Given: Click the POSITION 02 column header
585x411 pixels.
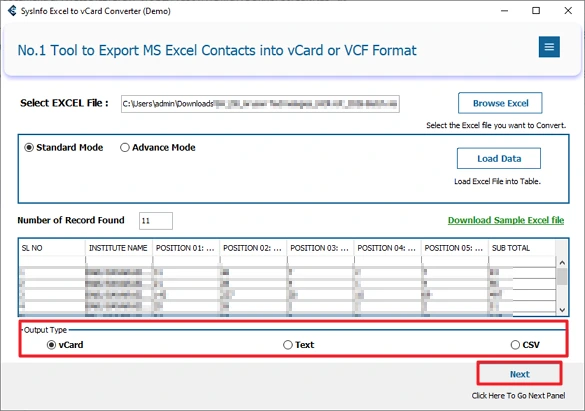Looking at the screenshot, I should (253, 248).
